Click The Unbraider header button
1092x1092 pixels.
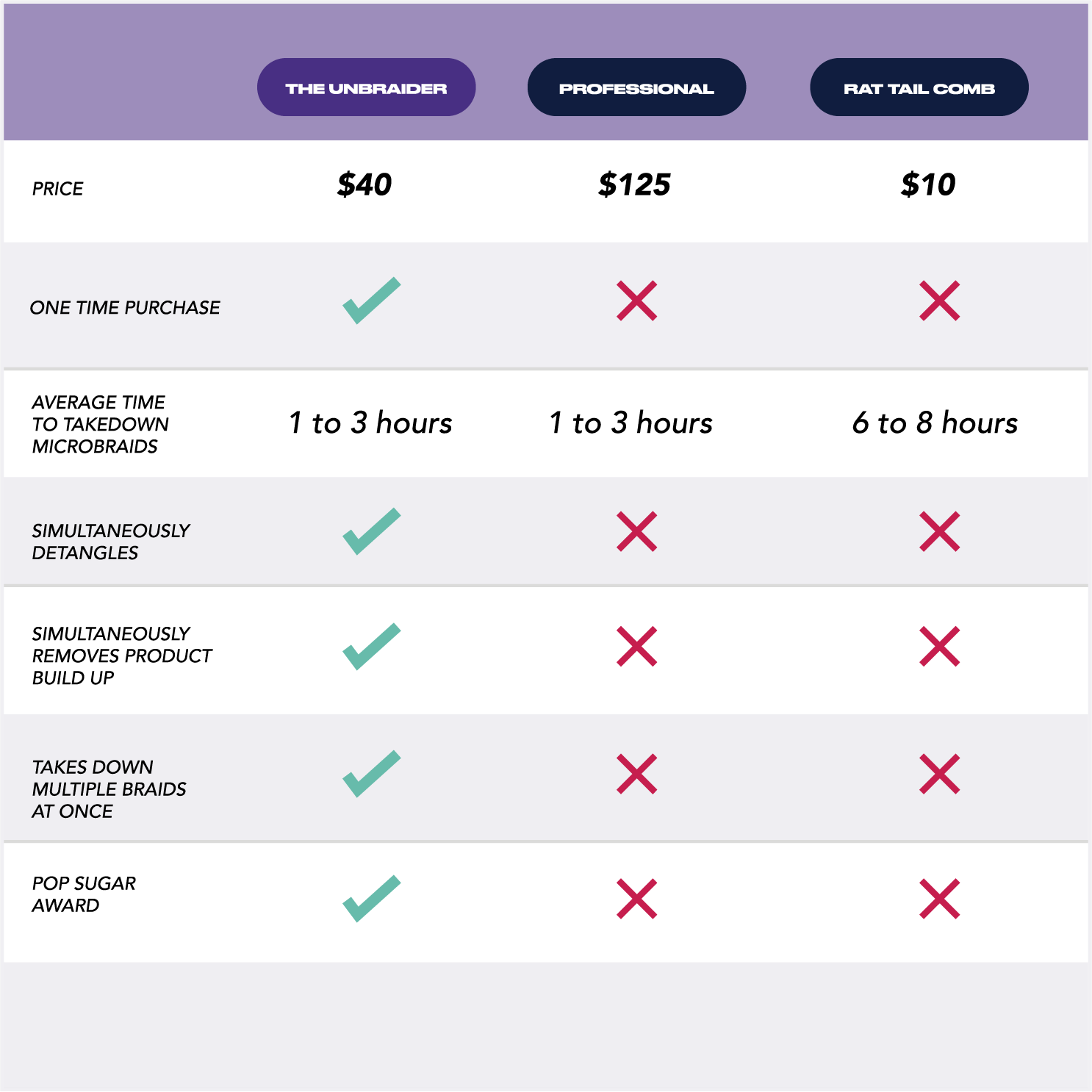(366, 87)
